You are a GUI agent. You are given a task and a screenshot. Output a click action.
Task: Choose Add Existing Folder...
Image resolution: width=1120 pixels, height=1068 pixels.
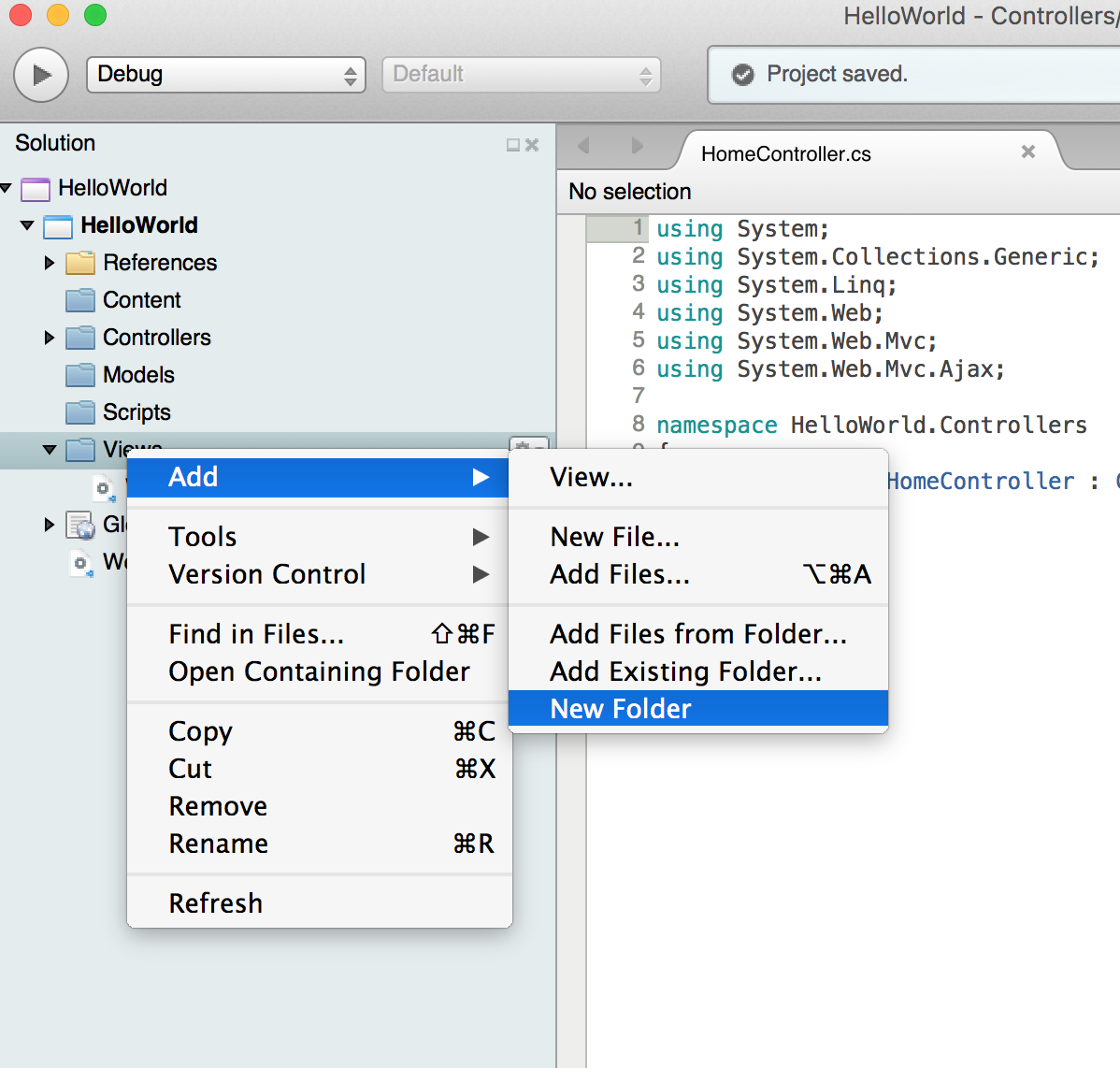click(698, 671)
